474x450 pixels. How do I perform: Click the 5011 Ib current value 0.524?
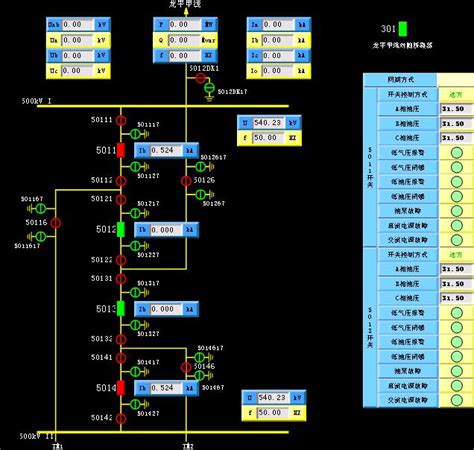click(166, 151)
